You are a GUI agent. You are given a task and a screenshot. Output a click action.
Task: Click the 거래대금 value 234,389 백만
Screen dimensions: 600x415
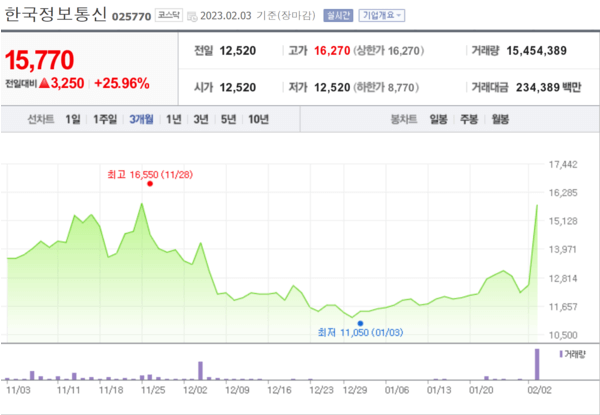548,88
